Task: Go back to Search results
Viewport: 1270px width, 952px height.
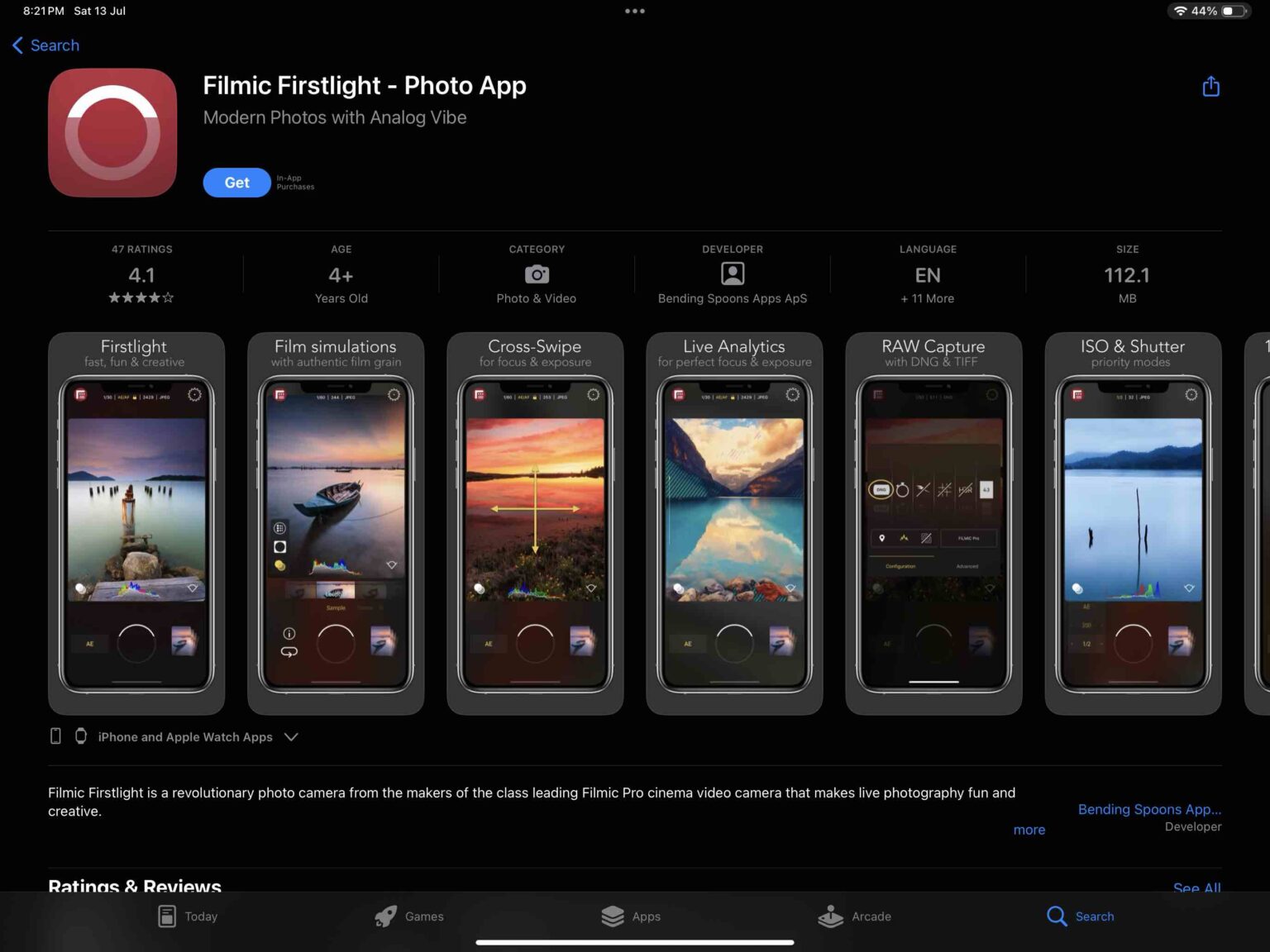Action: (44, 45)
